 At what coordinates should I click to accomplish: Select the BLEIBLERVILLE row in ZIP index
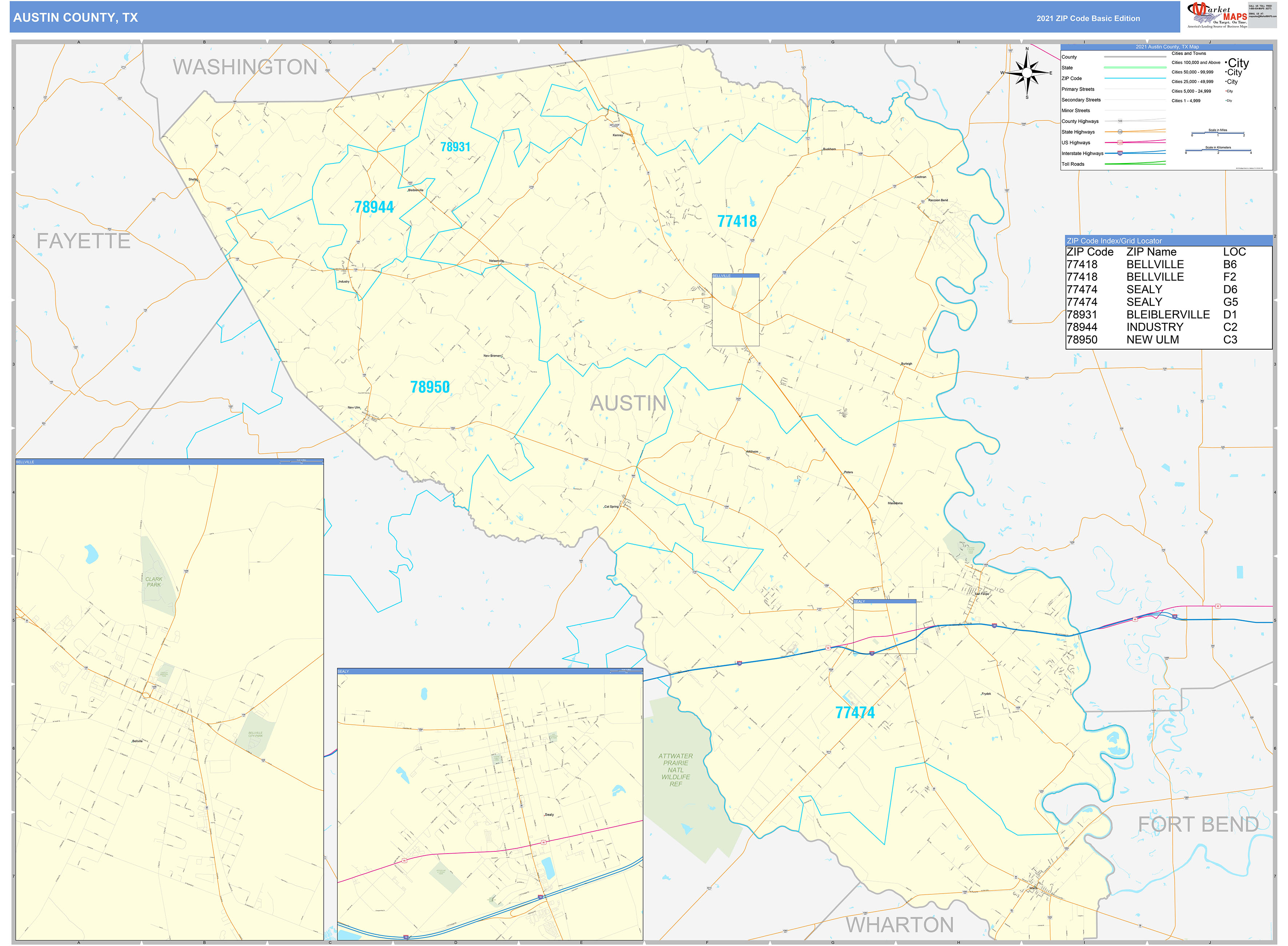(x=1168, y=315)
